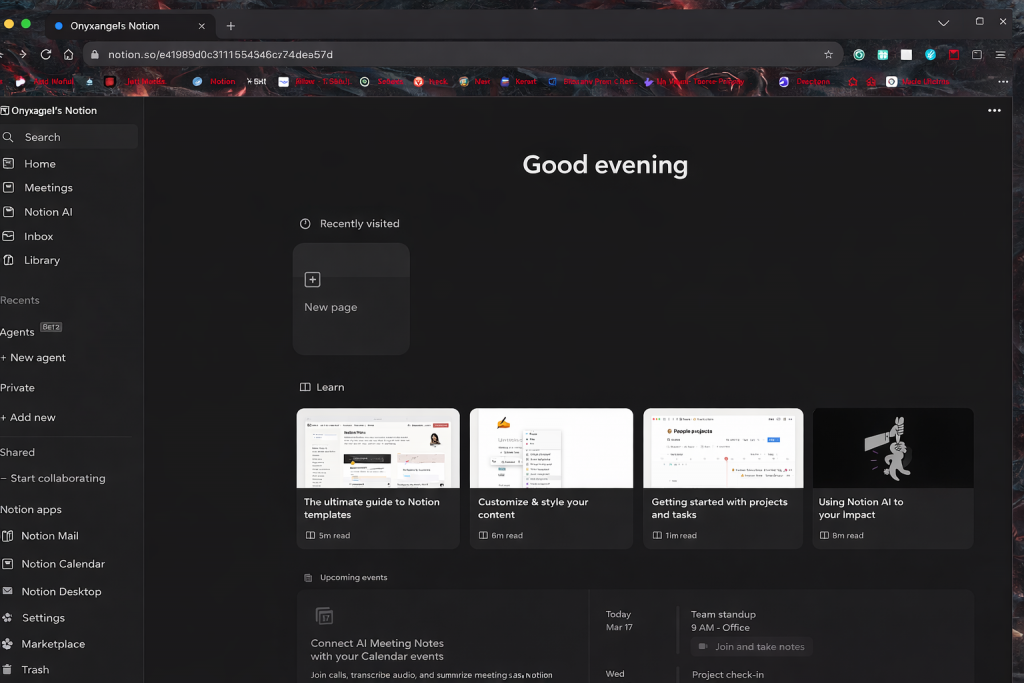The height and width of the screenshot is (683, 1024).
Task: Click the Team standup event
Action: (x=723, y=614)
